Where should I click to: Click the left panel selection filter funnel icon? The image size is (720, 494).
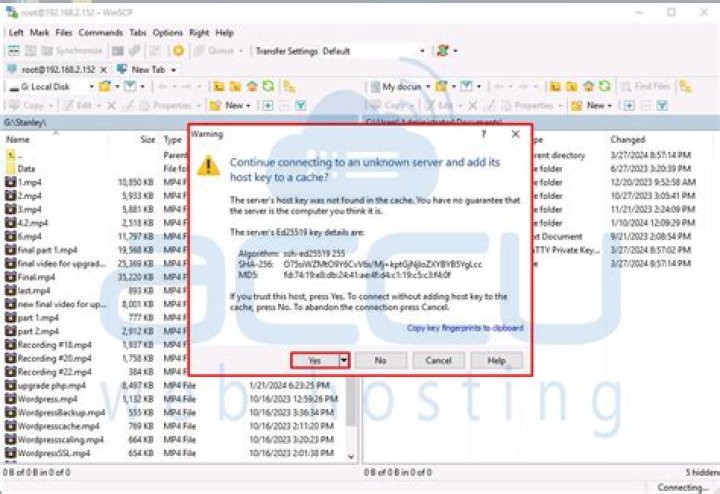(x=301, y=106)
